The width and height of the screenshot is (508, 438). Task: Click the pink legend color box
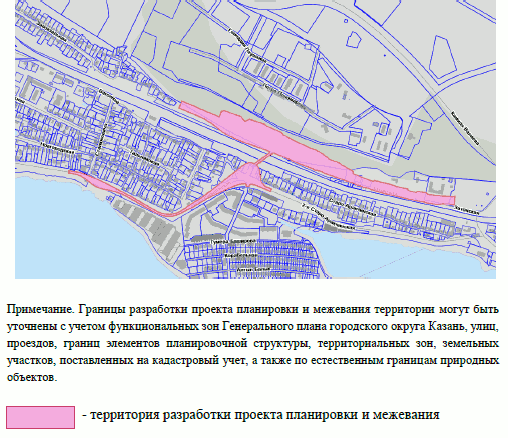coord(40,417)
